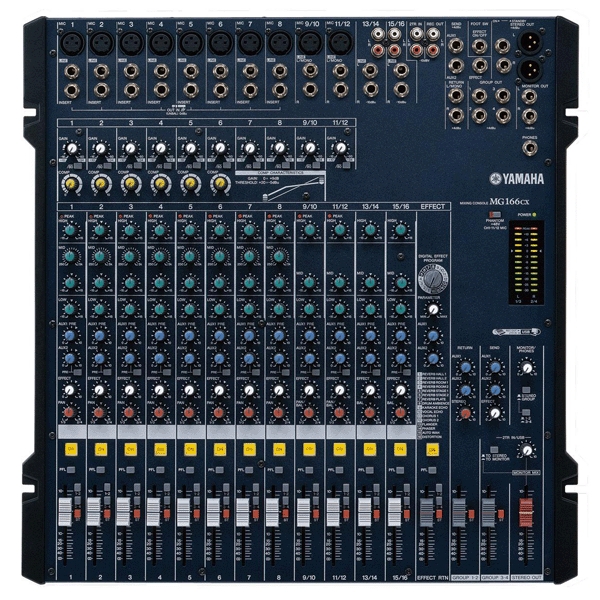Toggle the channel 2 PFL button
This screenshot has height=600, width=600.
(101, 470)
